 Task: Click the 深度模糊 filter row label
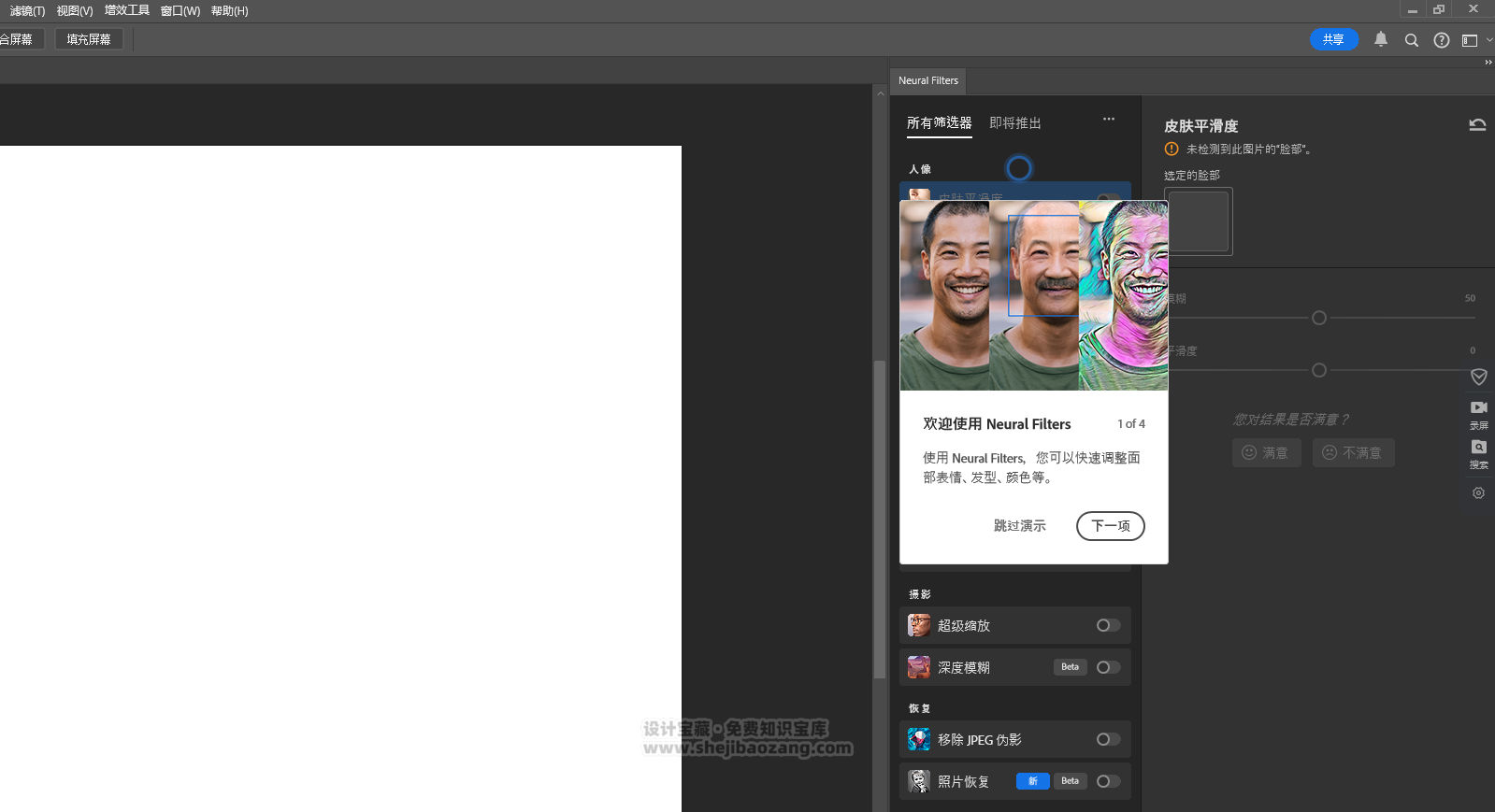coord(963,668)
